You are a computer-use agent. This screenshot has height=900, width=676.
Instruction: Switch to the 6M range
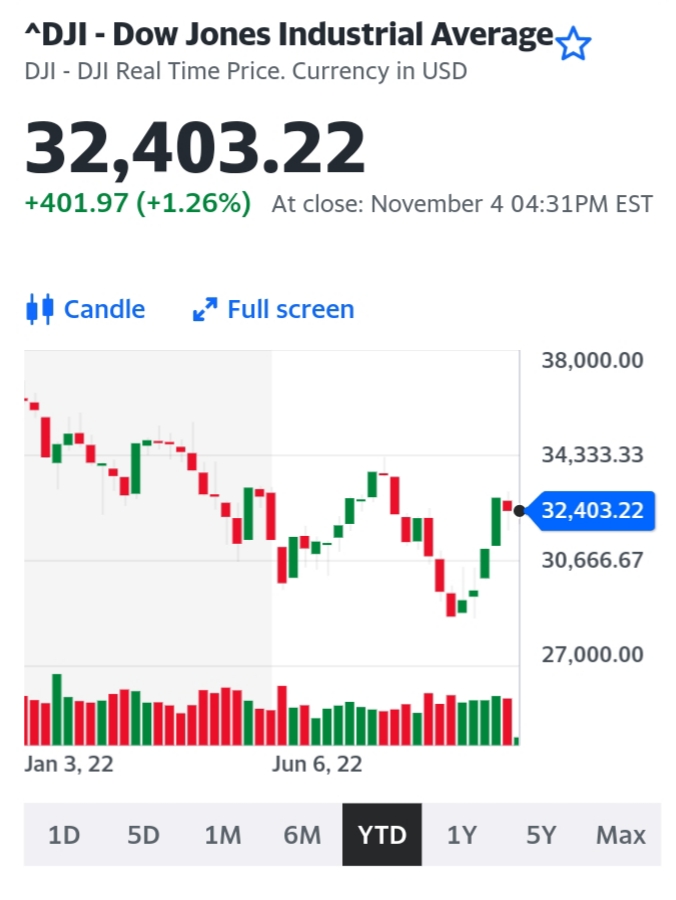[x=302, y=834]
